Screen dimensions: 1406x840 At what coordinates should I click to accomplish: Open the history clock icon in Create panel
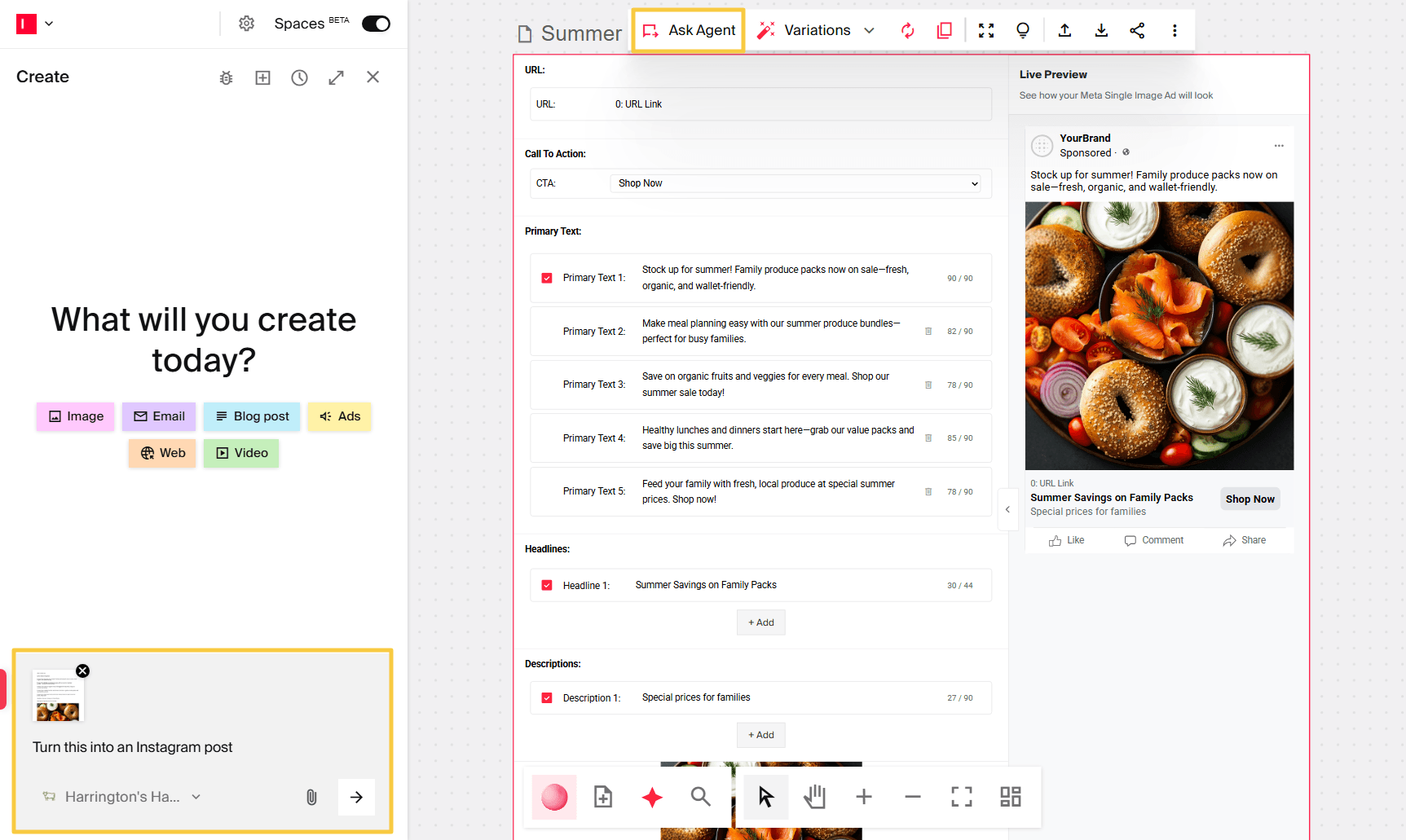pyautogui.click(x=299, y=77)
